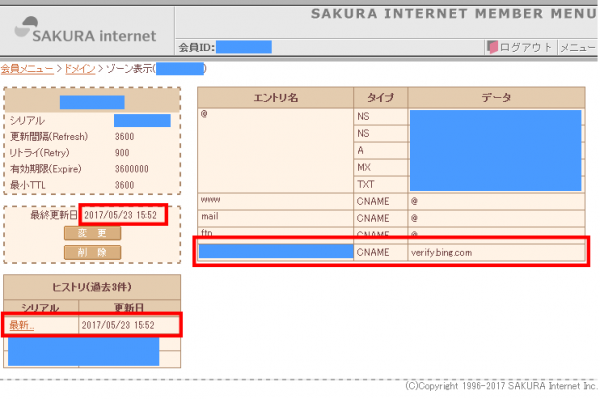The height and width of the screenshot is (399, 600).
Task: Select the www entry name cell
Action: coord(276,201)
